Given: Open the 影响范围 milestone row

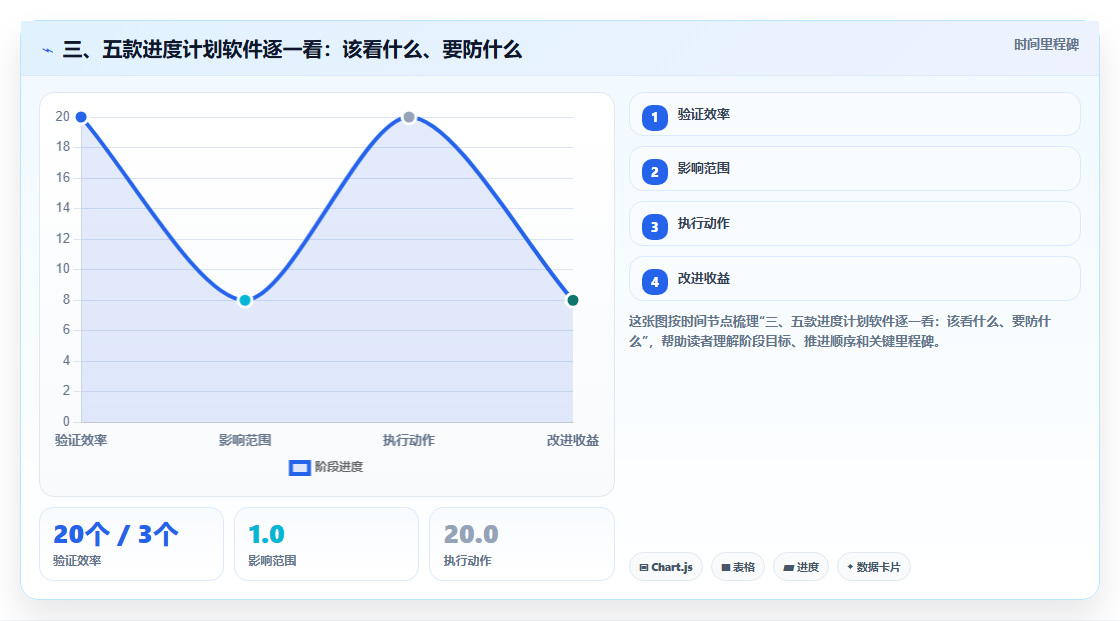Looking at the screenshot, I should pyautogui.click(x=854, y=169).
